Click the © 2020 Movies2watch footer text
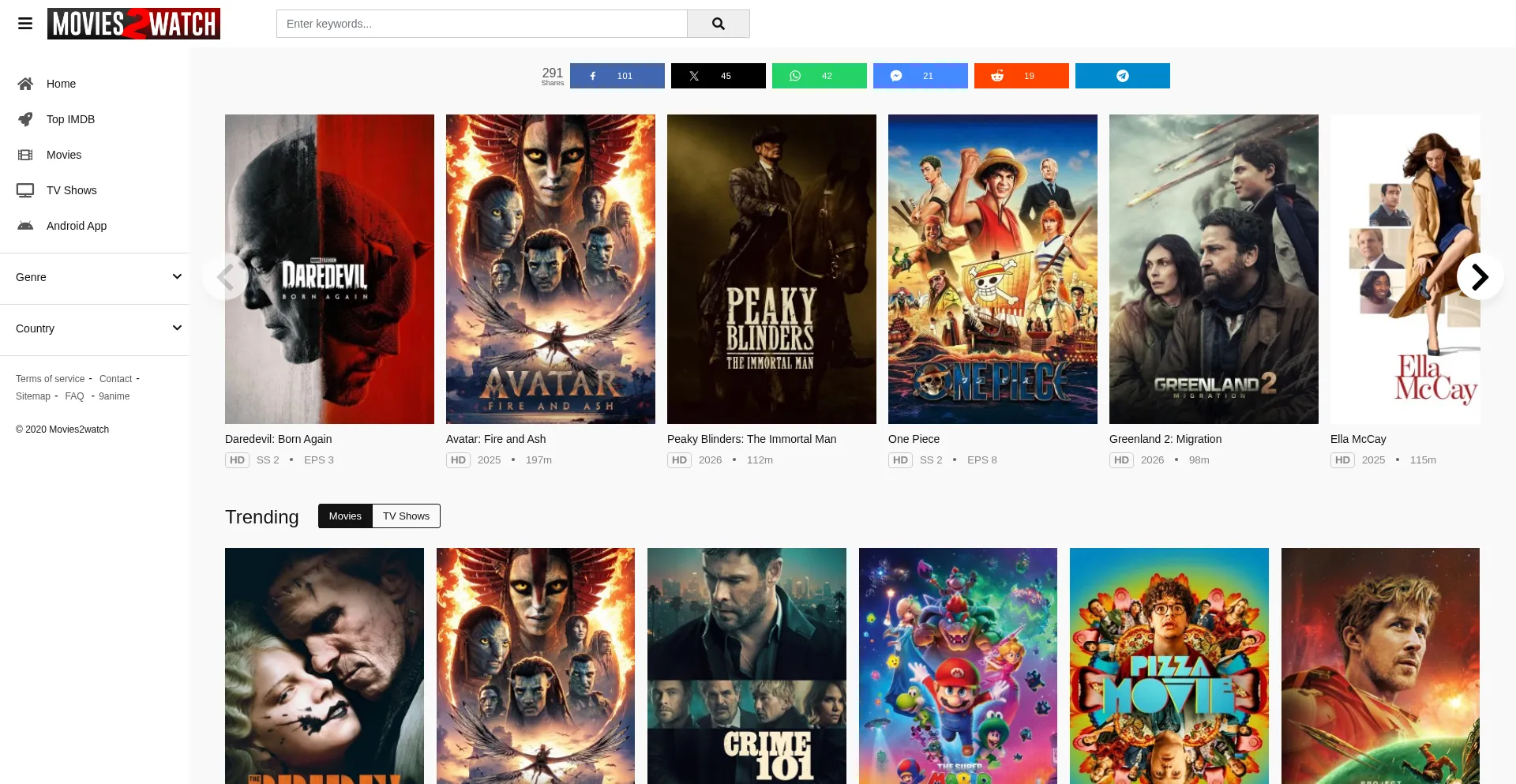Screen dimensions: 1516x784 [62, 430]
